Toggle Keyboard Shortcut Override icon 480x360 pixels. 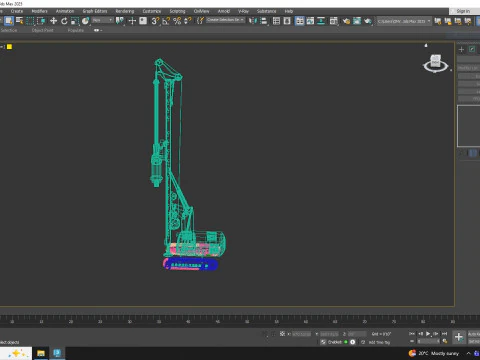tap(143, 21)
